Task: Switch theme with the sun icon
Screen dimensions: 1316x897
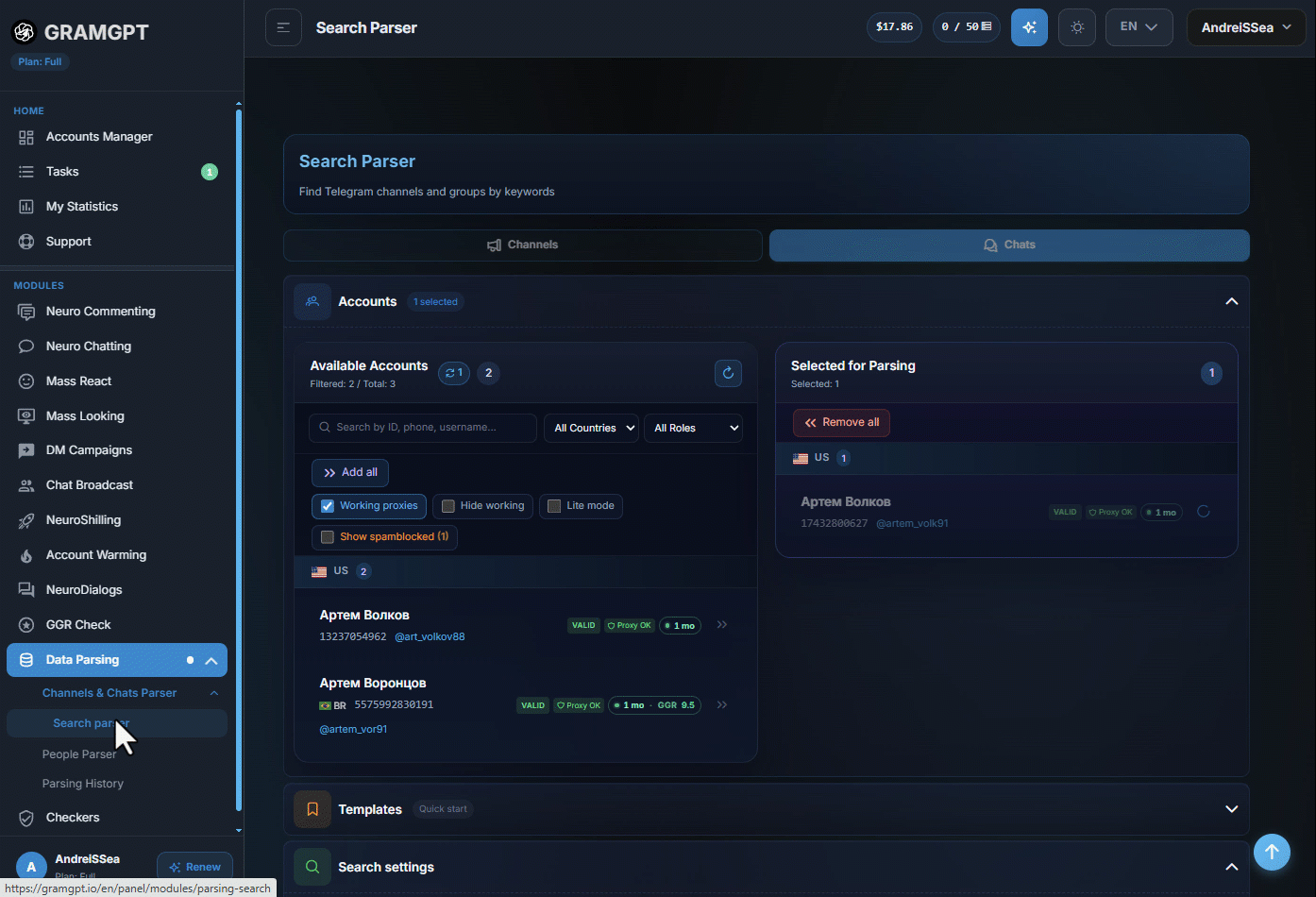Action: click(1077, 27)
